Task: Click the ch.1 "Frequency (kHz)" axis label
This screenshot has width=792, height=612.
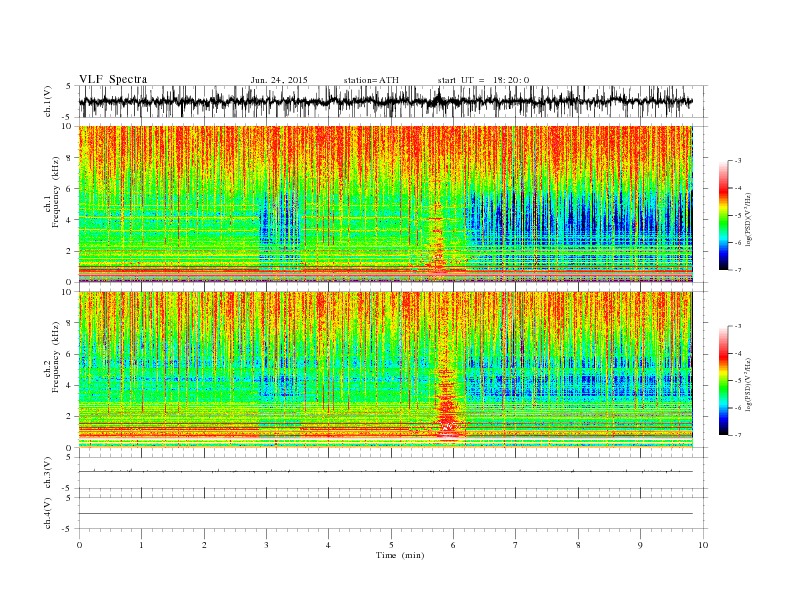Action: click(55, 192)
